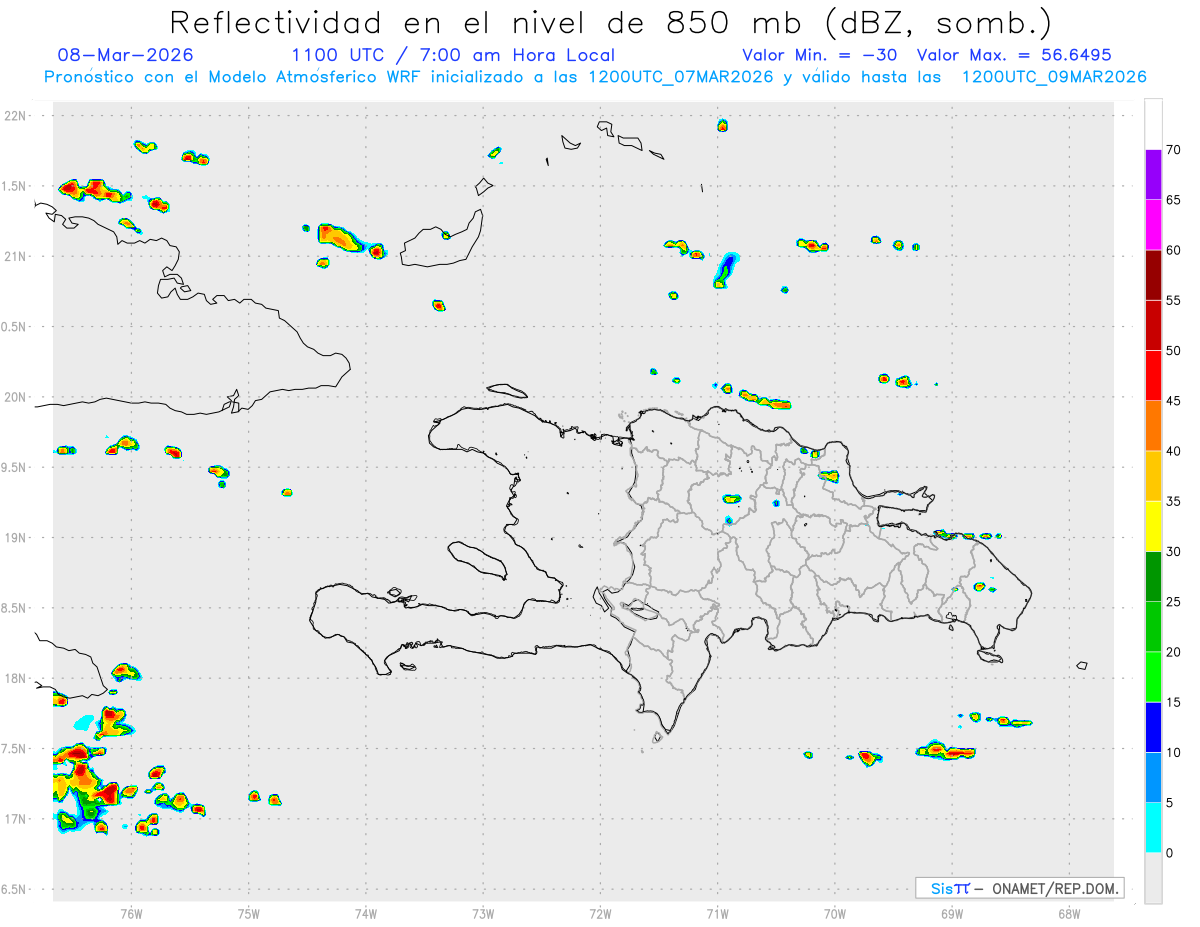Image resolution: width=1200 pixels, height=927 pixels.
Task: Click the colorbar label '70'
Action: pos(1173,150)
